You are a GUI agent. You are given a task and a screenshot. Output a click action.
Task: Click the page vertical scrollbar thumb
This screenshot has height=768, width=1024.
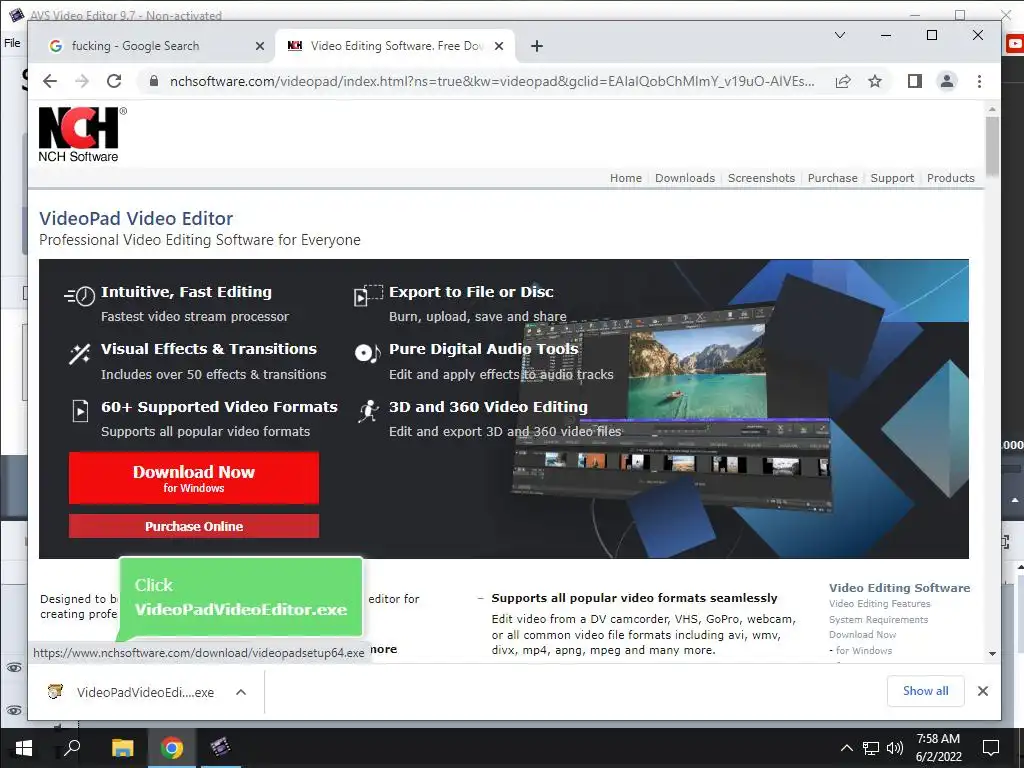[x=992, y=146]
